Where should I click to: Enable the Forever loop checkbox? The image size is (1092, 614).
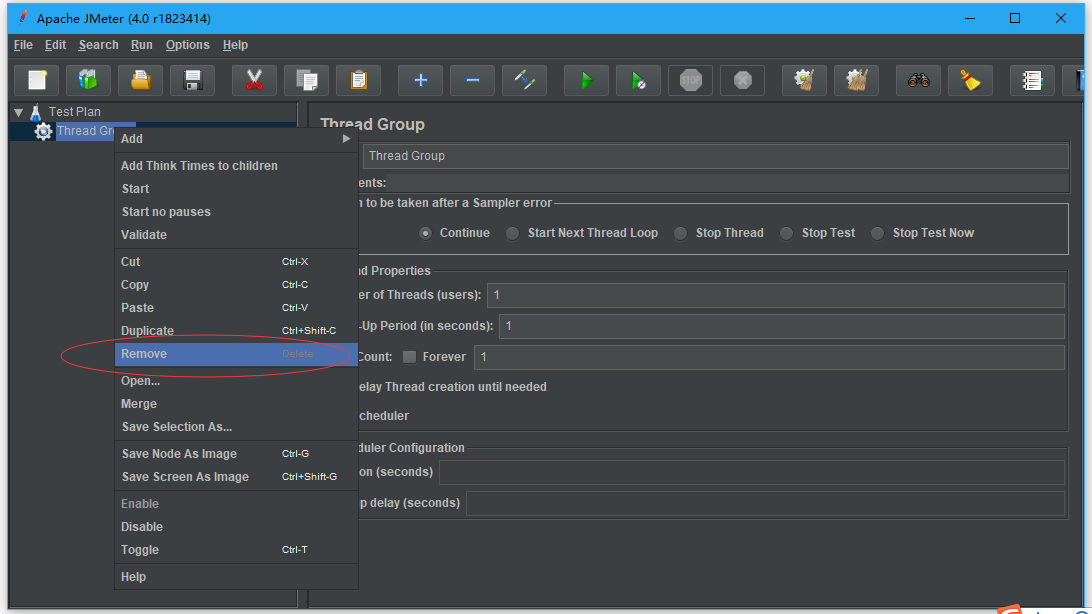click(x=410, y=357)
